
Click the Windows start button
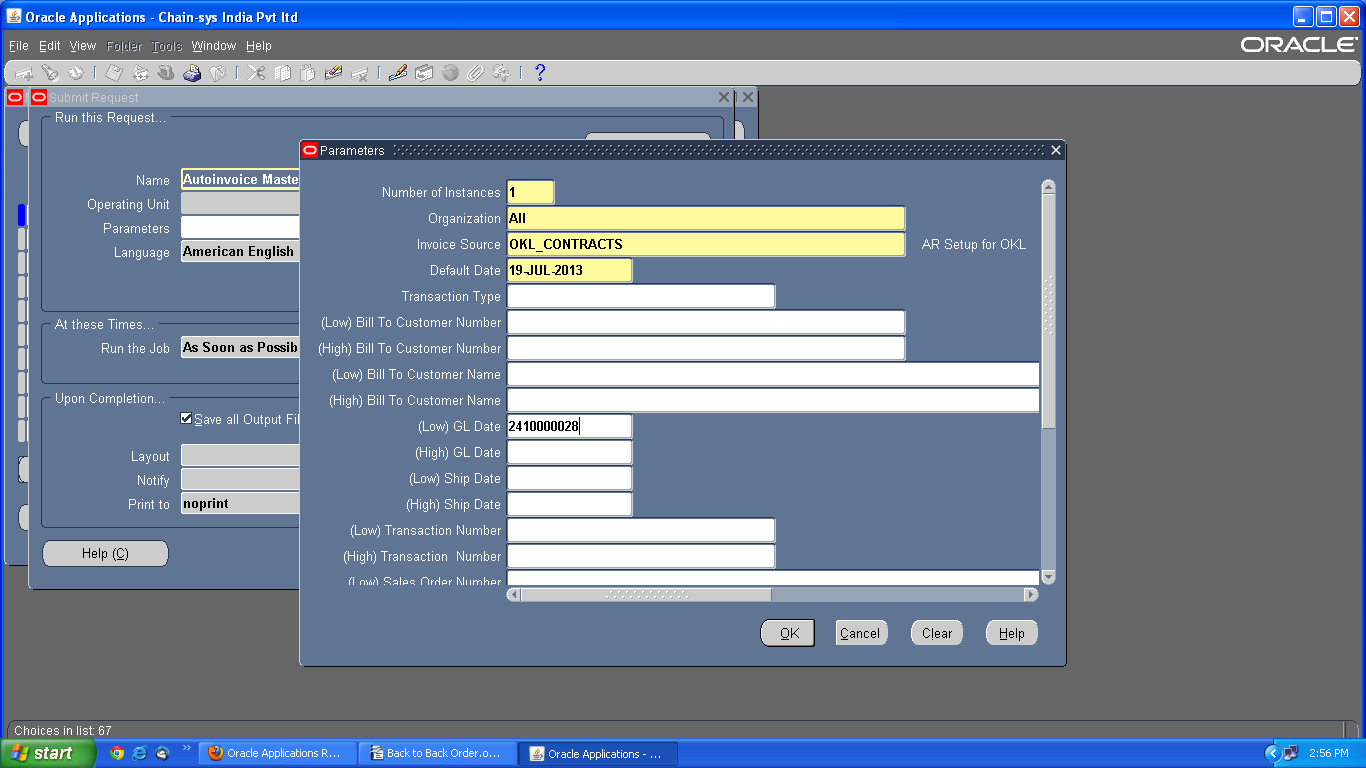(48, 753)
